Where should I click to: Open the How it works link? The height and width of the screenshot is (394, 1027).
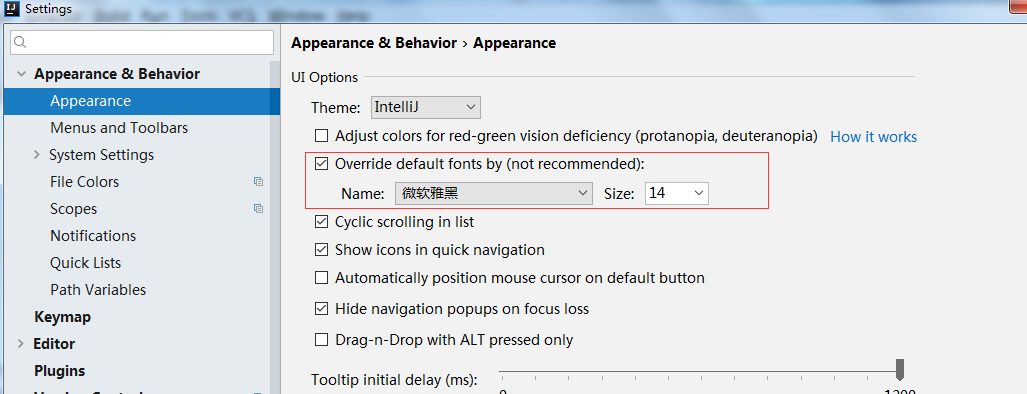(874, 137)
